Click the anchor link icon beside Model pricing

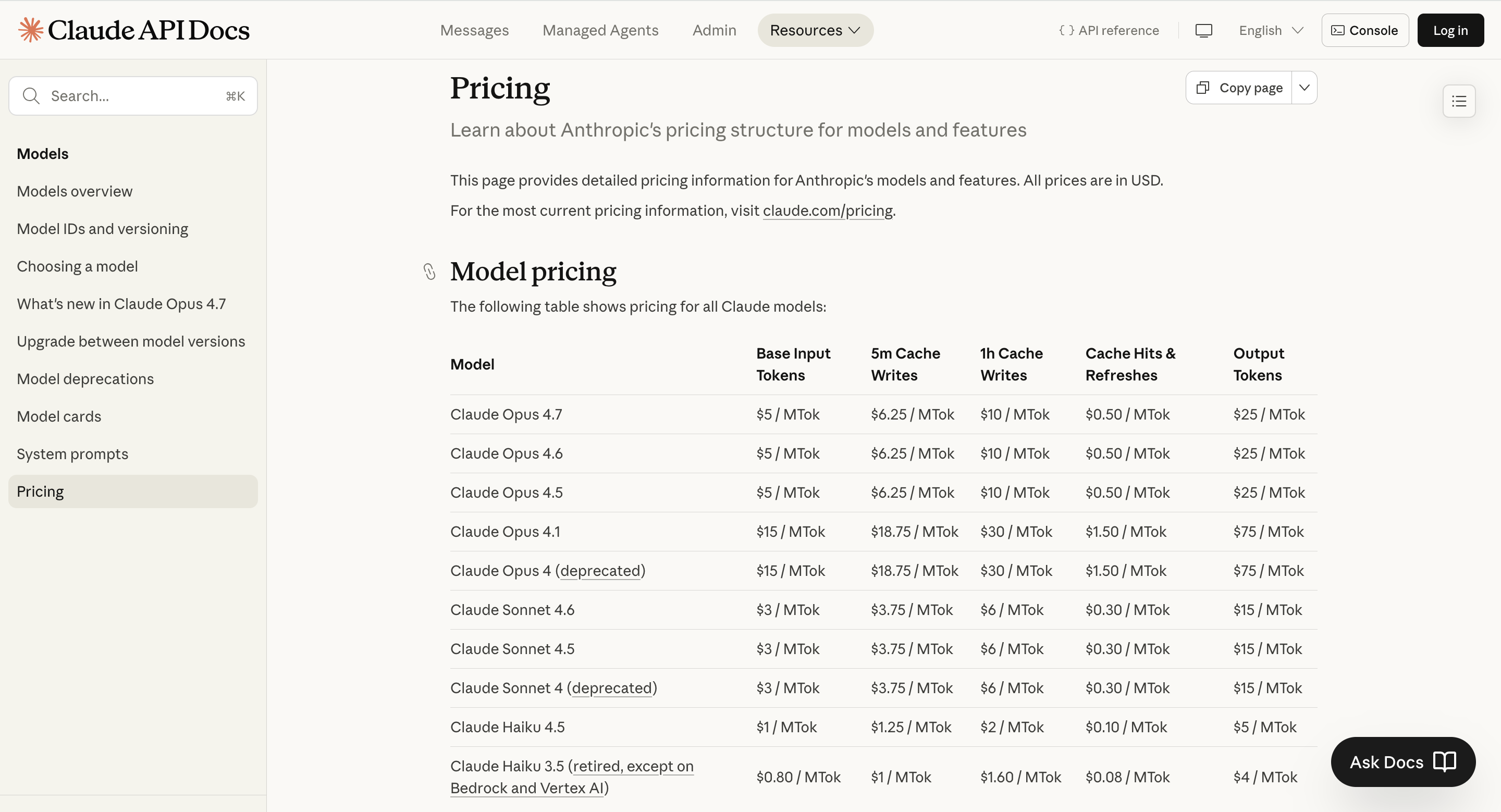tap(429, 272)
